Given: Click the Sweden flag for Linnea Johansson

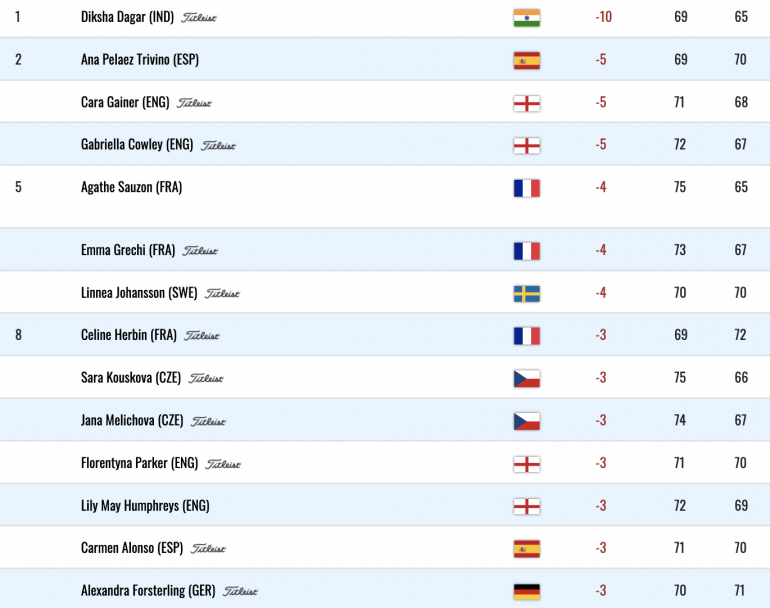Looking at the screenshot, I should tap(526, 294).
